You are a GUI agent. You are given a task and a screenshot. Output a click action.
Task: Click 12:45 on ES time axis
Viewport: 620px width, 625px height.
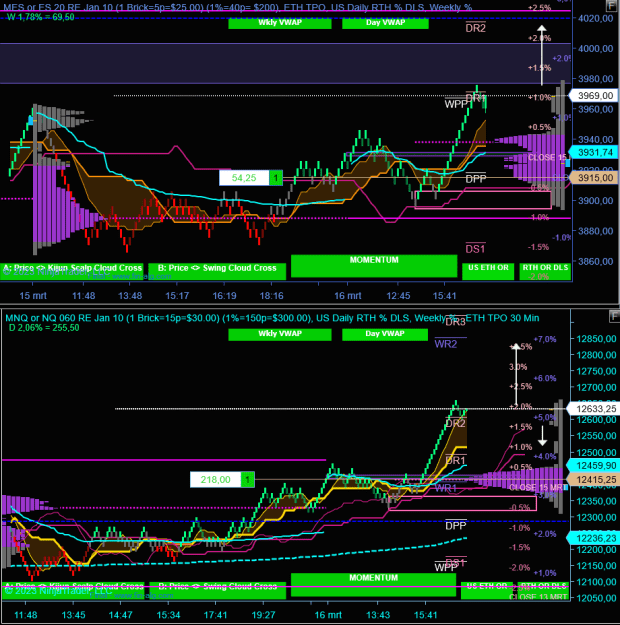398,296
